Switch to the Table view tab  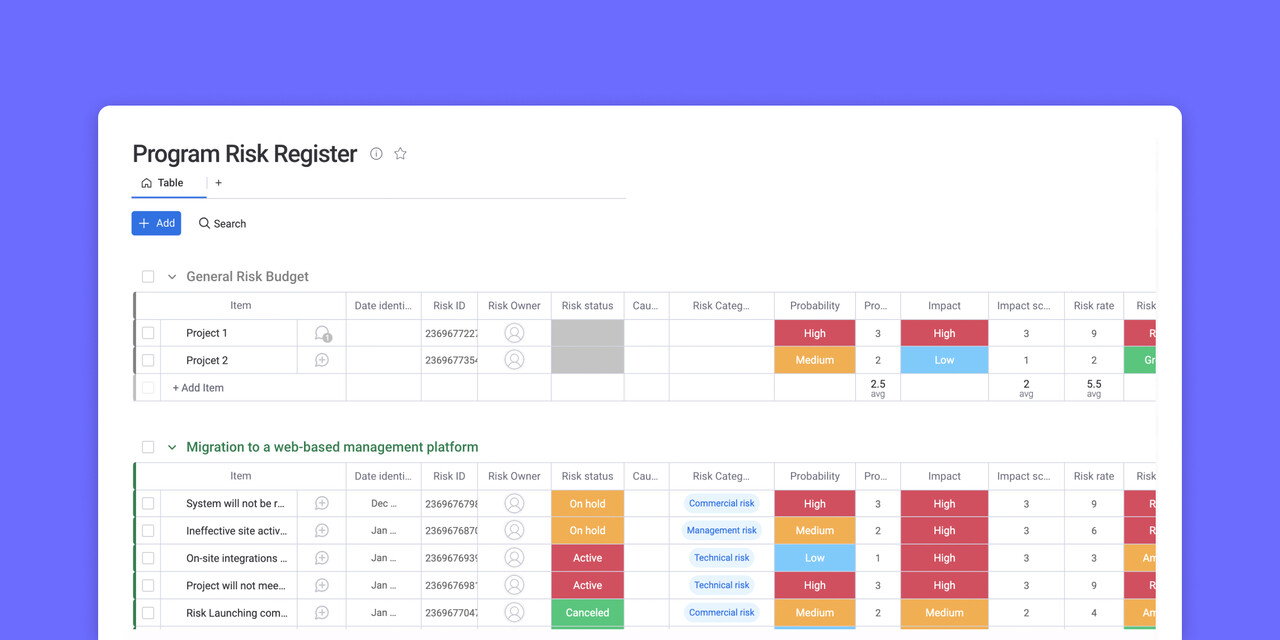(163, 183)
